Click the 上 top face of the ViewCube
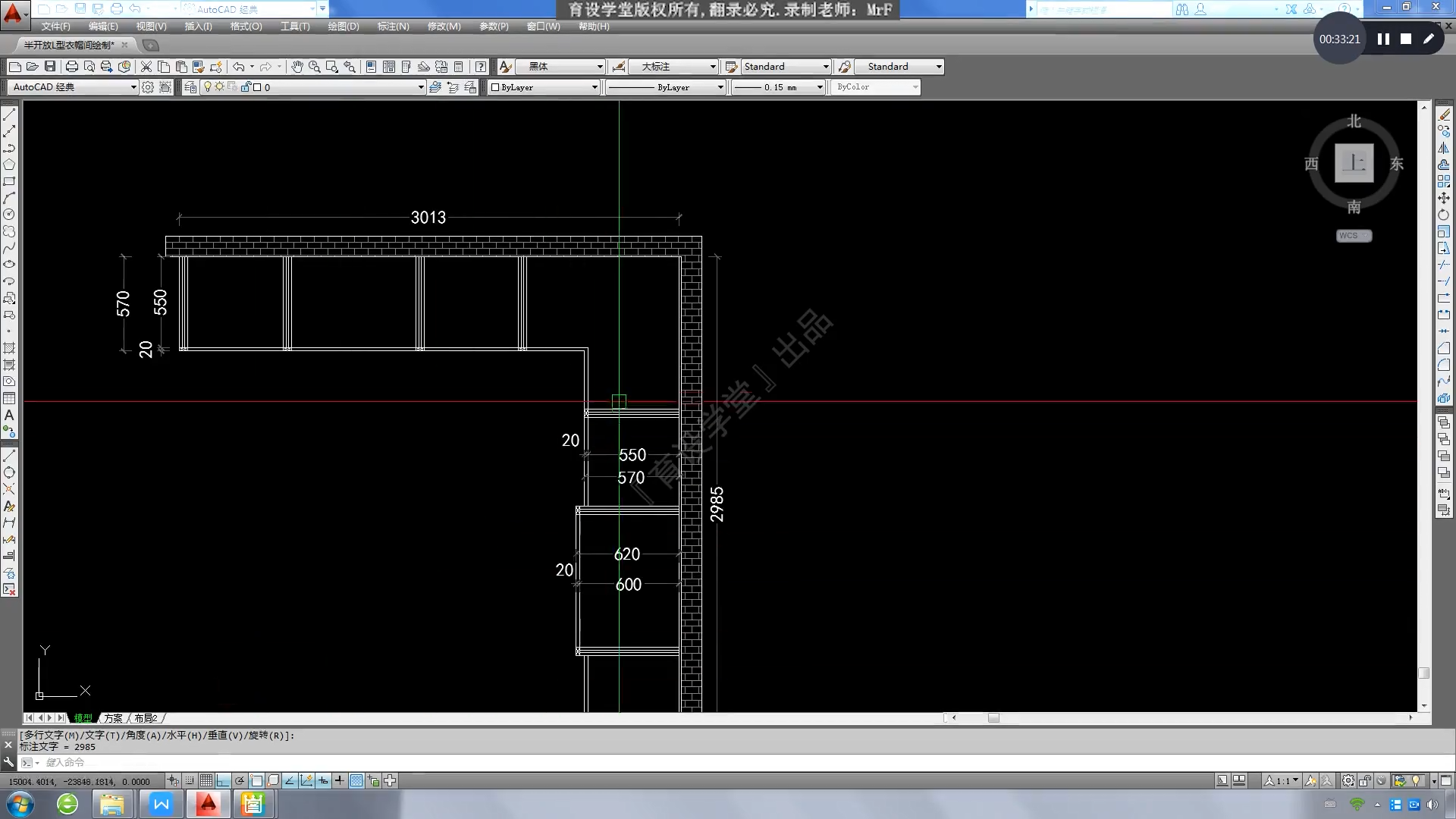 click(x=1354, y=163)
